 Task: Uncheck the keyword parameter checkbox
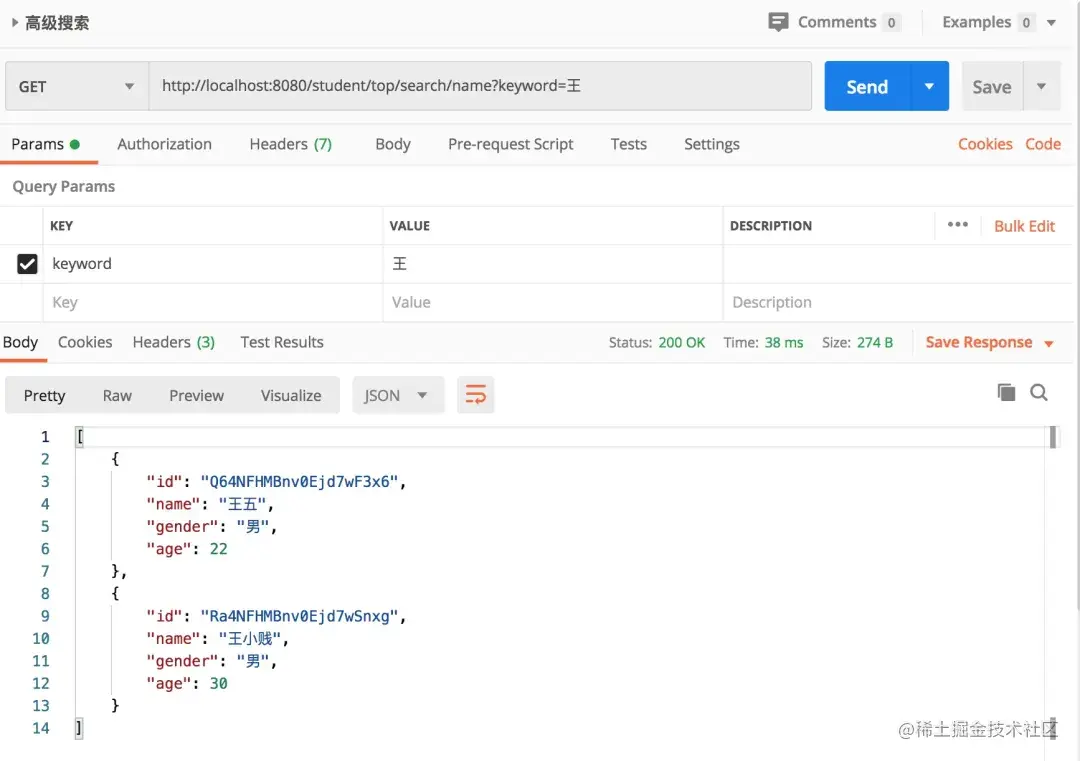click(27, 263)
